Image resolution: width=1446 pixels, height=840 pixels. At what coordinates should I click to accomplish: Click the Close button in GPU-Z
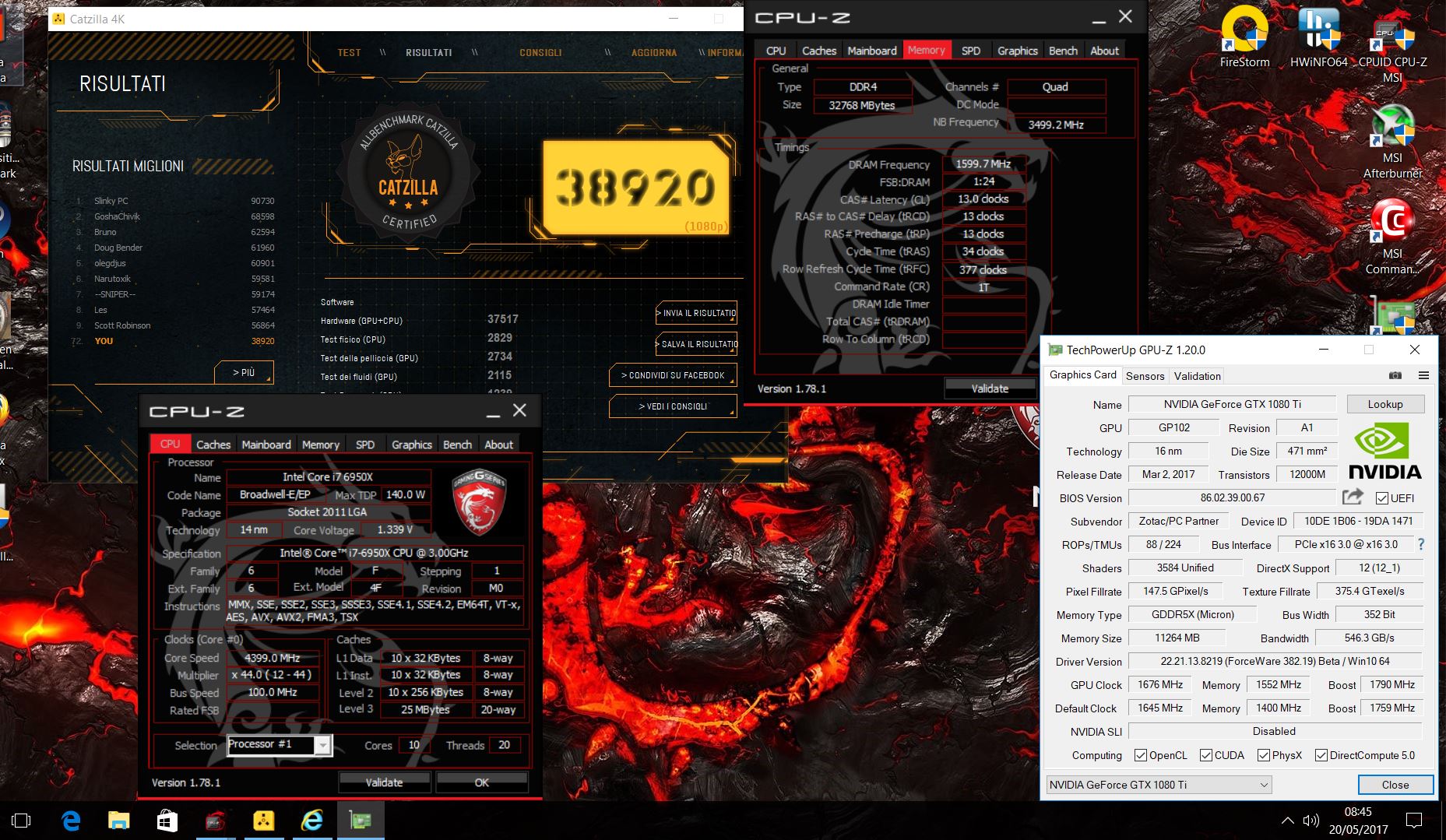pyautogui.click(x=1395, y=785)
